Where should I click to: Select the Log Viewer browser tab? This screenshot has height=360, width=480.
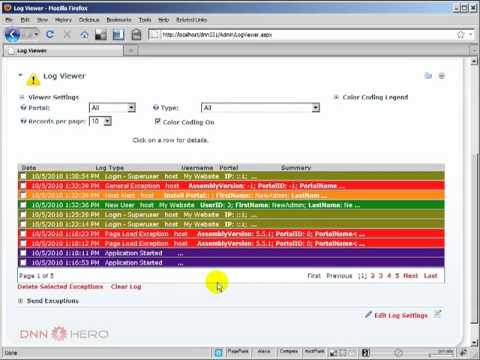(x=63, y=51)
